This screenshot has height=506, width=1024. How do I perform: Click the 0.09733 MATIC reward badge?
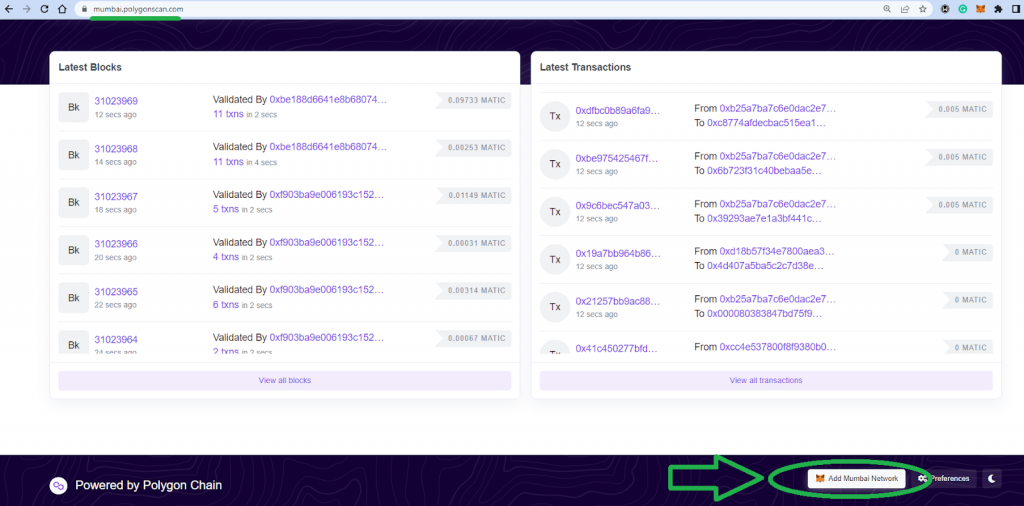[x=474, y=101]
